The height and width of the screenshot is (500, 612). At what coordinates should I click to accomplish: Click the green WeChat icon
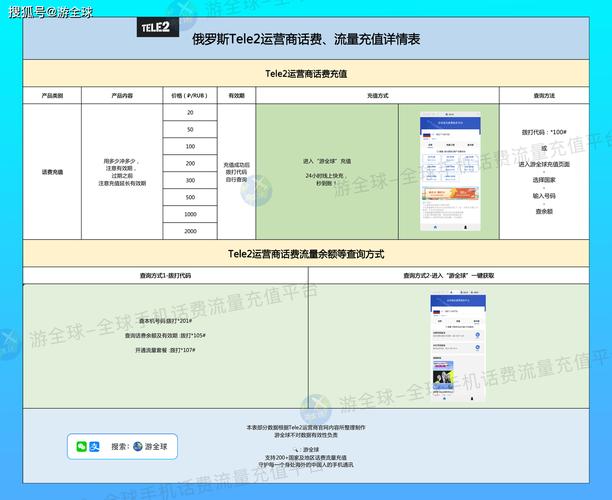[81, 446]
